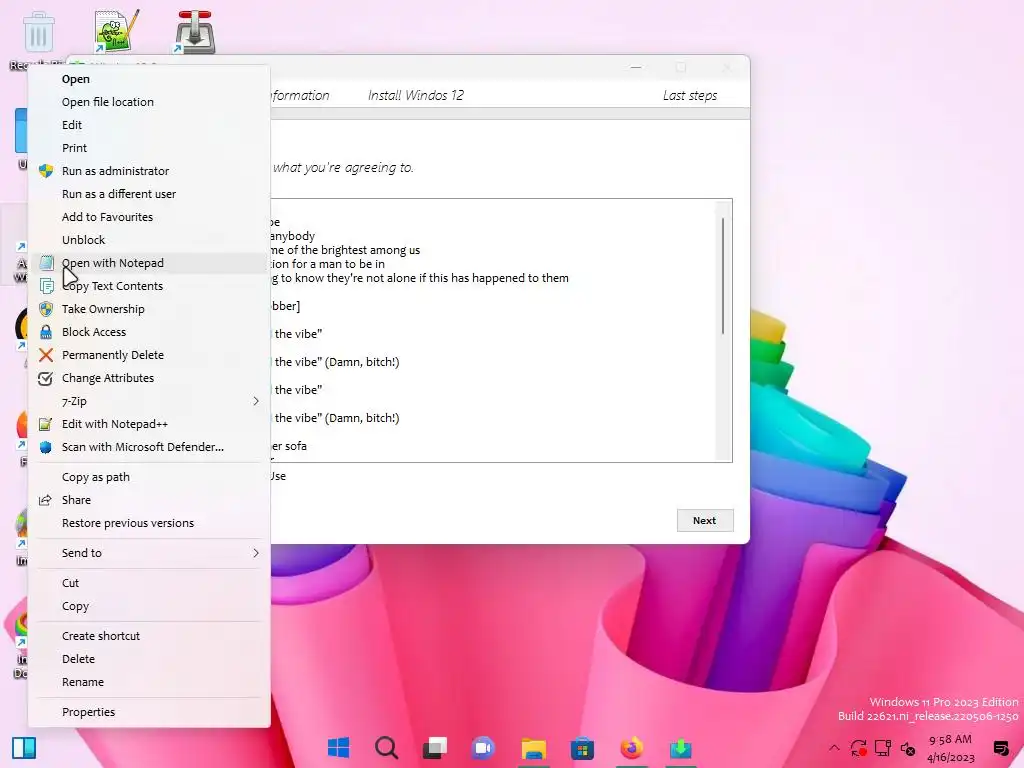Viewport: 1024px width, 768px height.
Task: Click the red X Permanently Delete icon
Action: coord(46,355)
